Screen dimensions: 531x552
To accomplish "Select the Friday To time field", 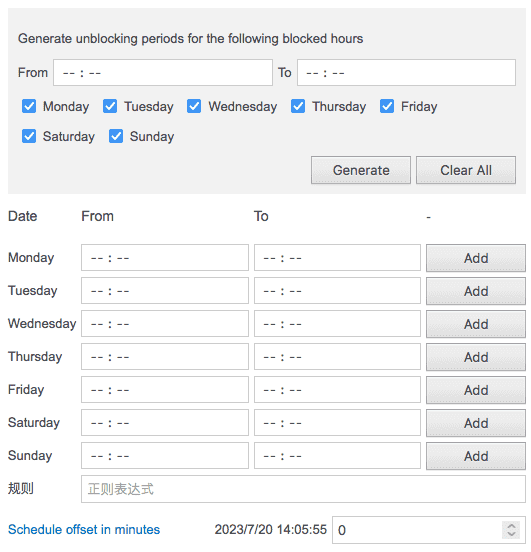I will 337,390.
